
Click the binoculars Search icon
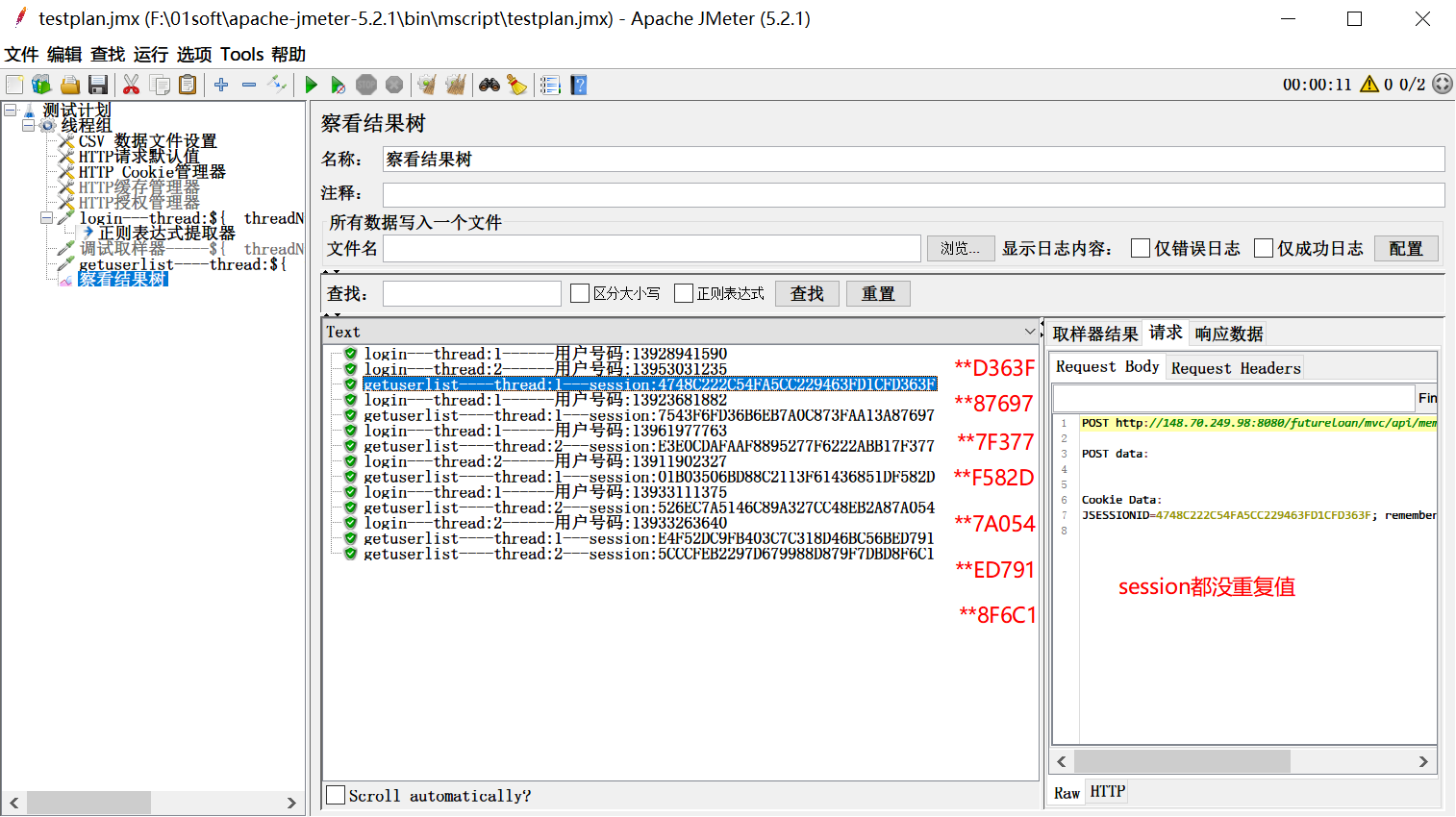click(x=490, y=86)
